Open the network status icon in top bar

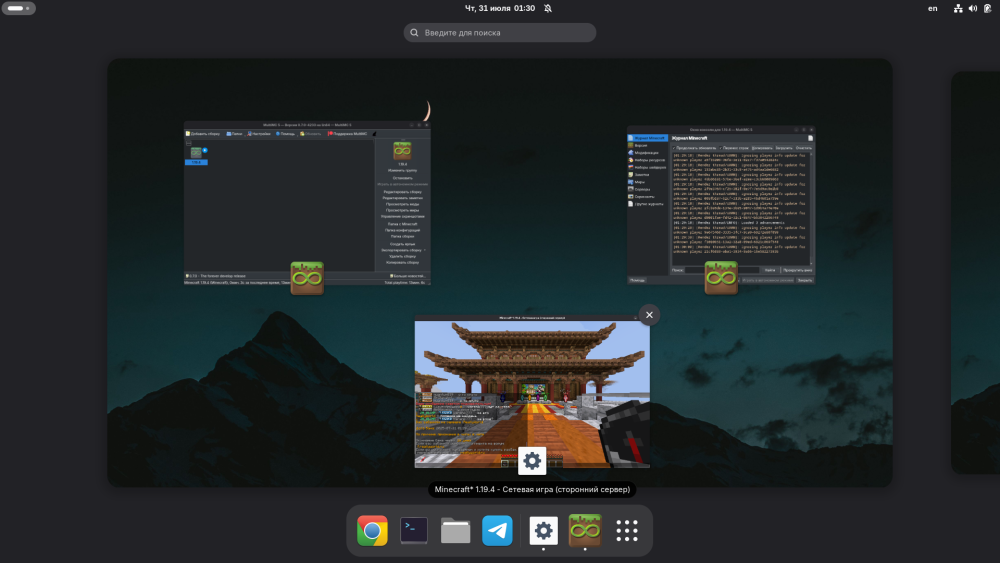pos(958,8)
